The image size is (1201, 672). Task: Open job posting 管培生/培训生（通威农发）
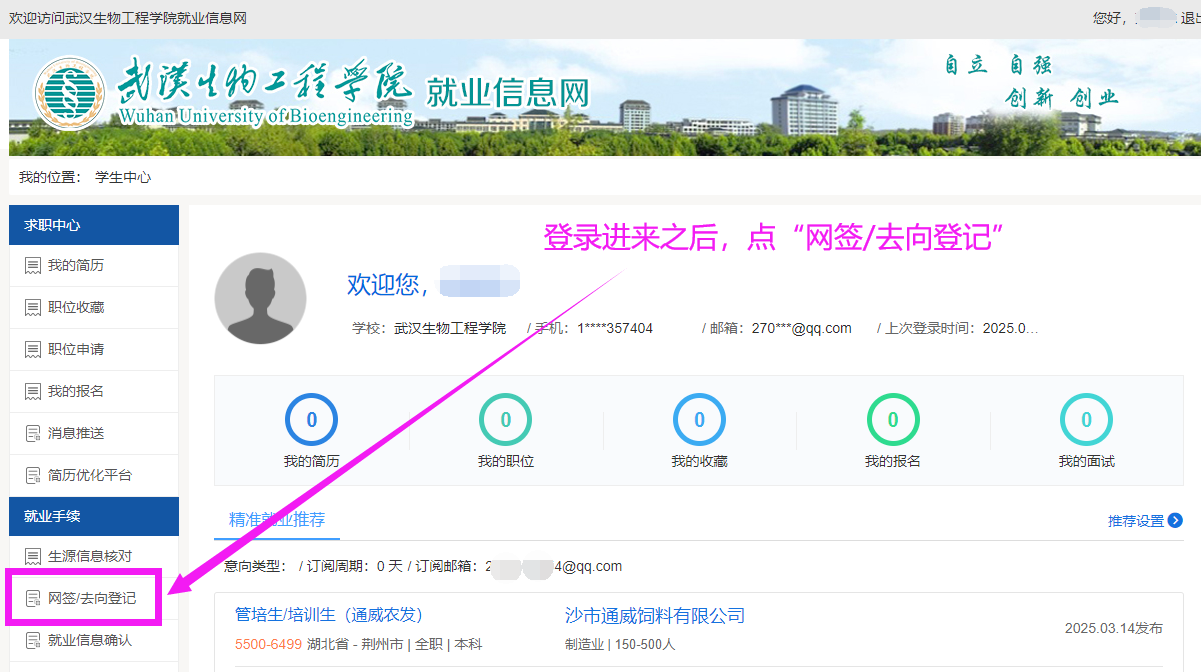pos(329,615)
